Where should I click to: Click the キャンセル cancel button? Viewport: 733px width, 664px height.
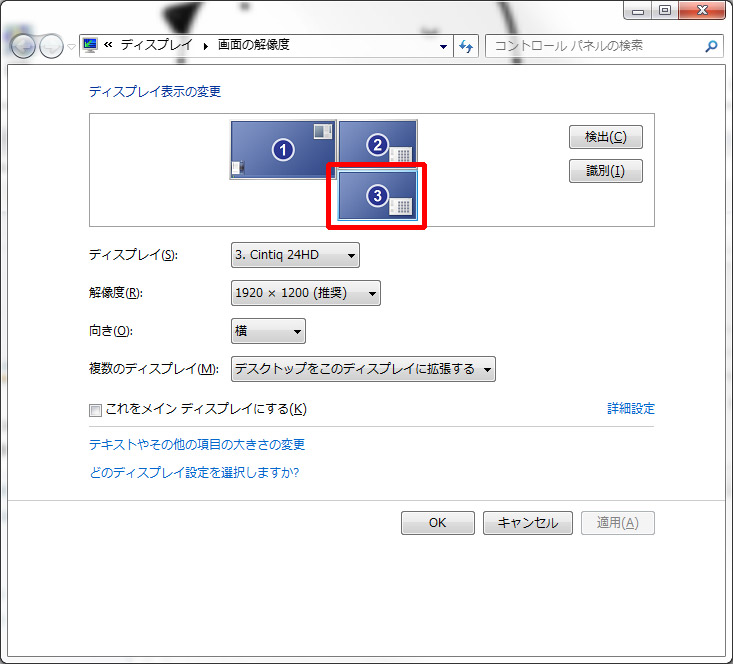click(x=528, y=523)
